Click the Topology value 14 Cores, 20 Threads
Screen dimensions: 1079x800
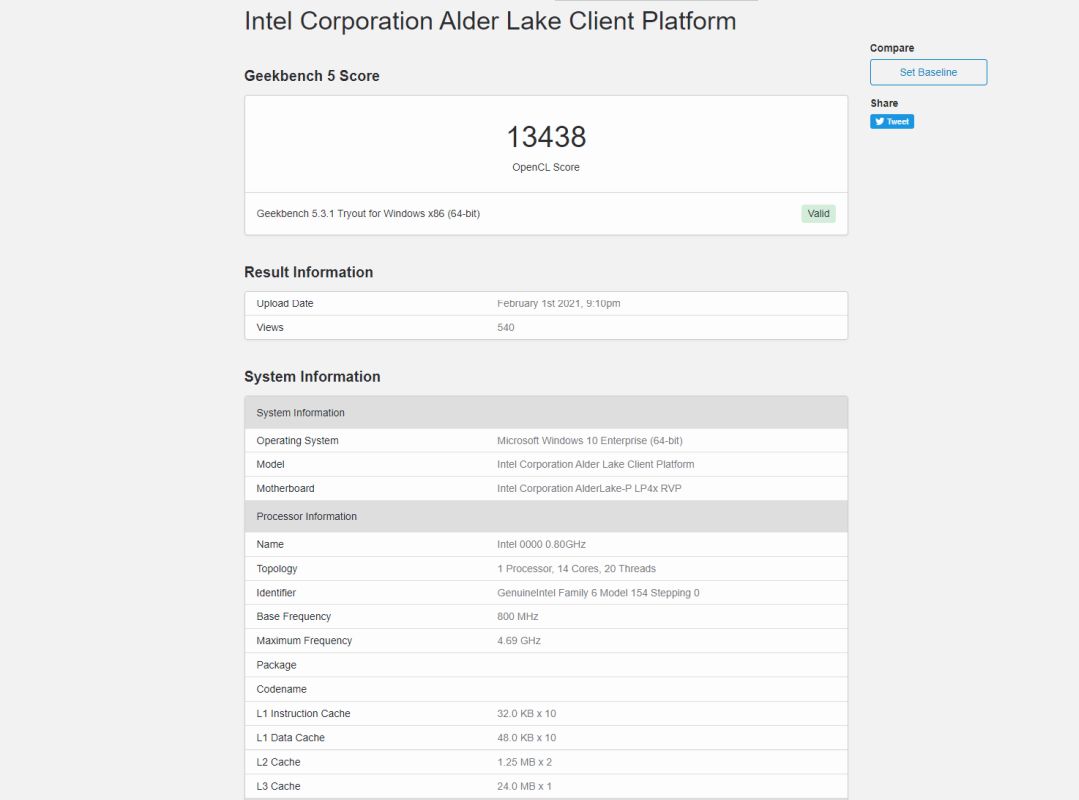click(x=577, y=568)
